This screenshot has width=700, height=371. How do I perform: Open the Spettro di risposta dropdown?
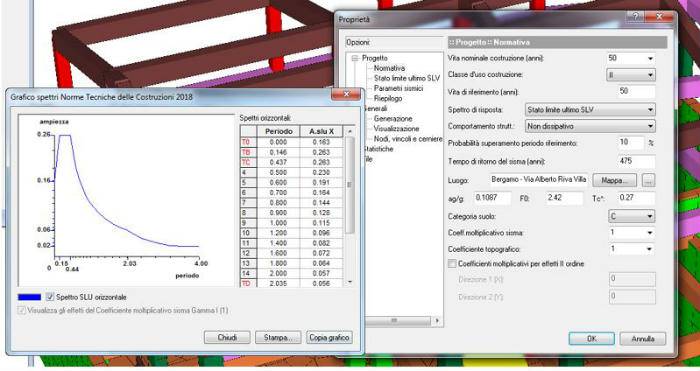pos(590,109)
